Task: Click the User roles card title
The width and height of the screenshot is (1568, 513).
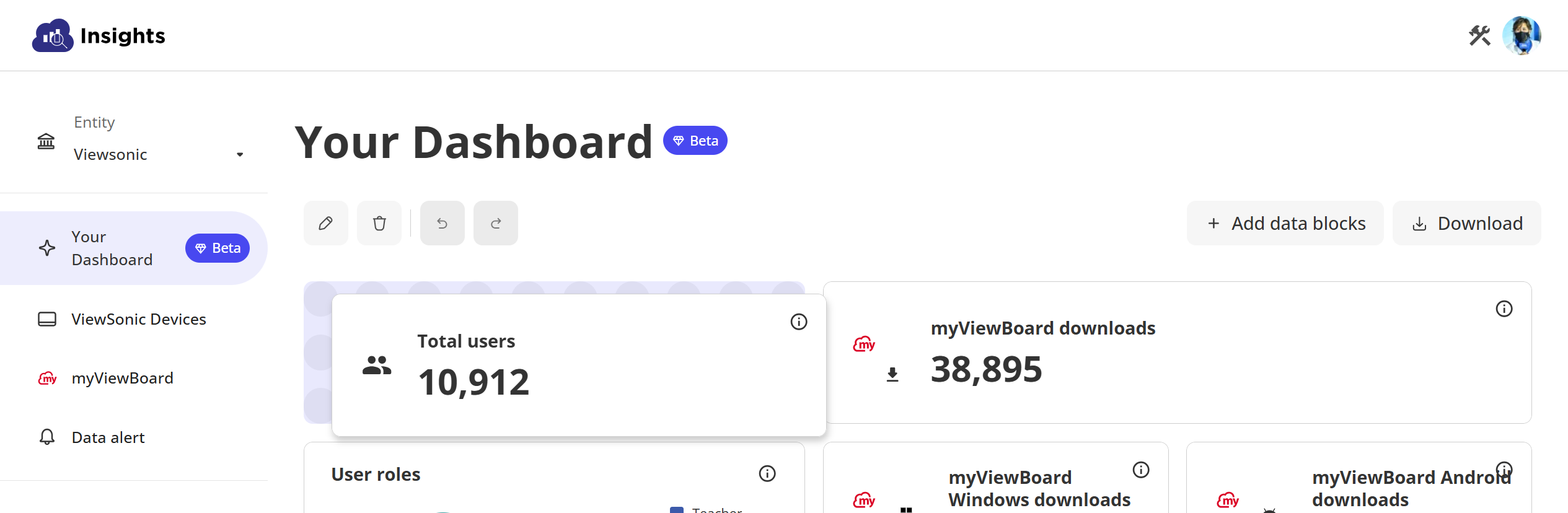Action: [376, 474]
